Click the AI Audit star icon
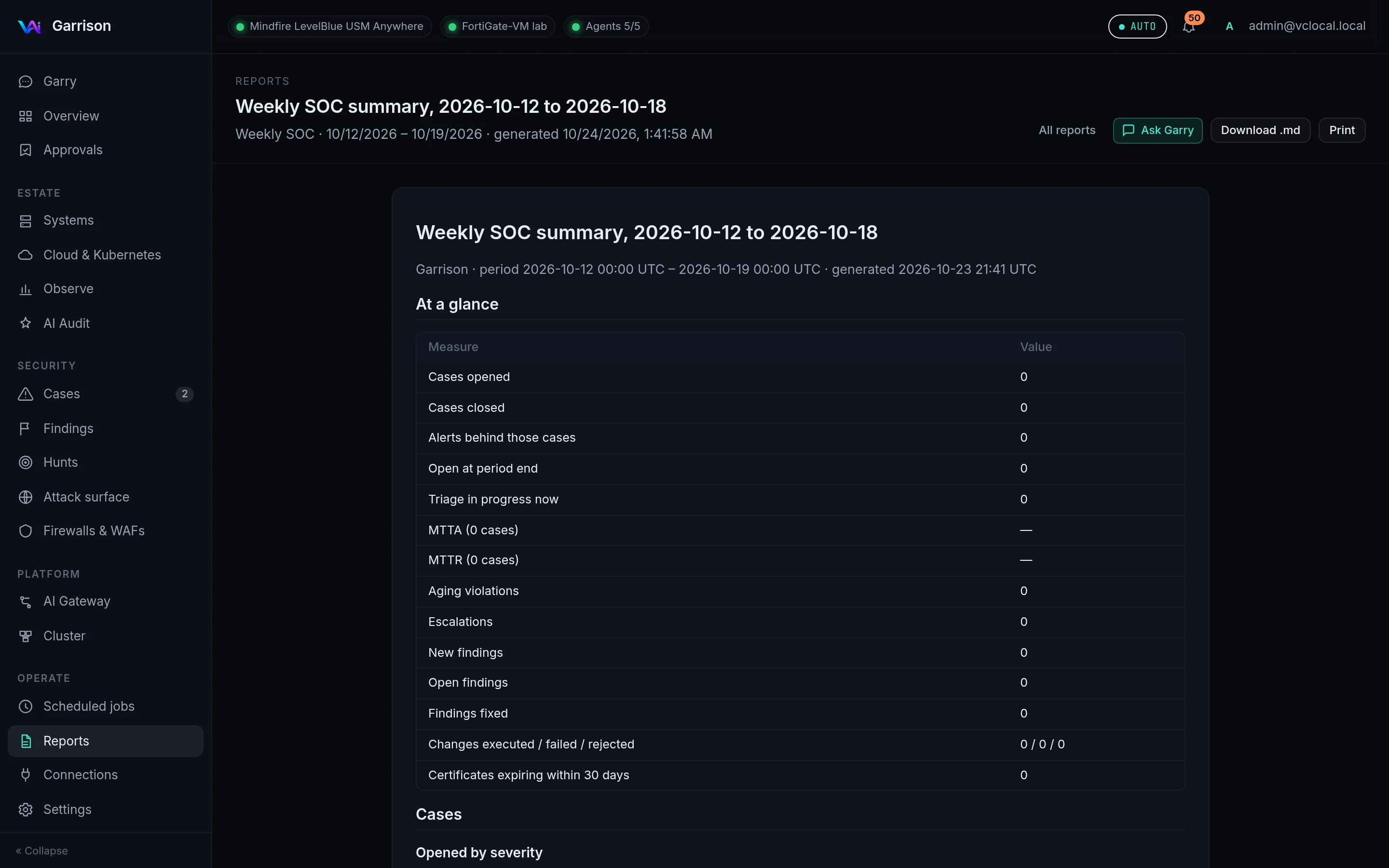 pyautogui.click(x=25, y=323)
